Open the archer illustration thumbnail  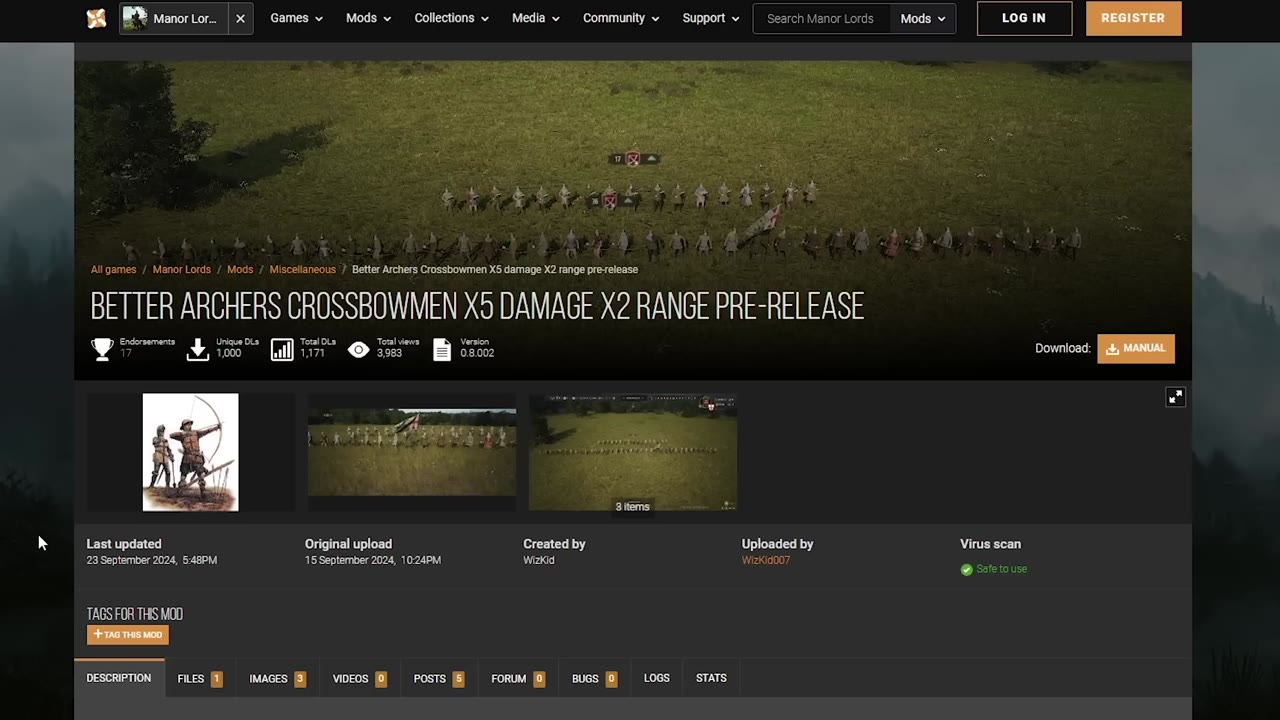click(x=190, y=452)
